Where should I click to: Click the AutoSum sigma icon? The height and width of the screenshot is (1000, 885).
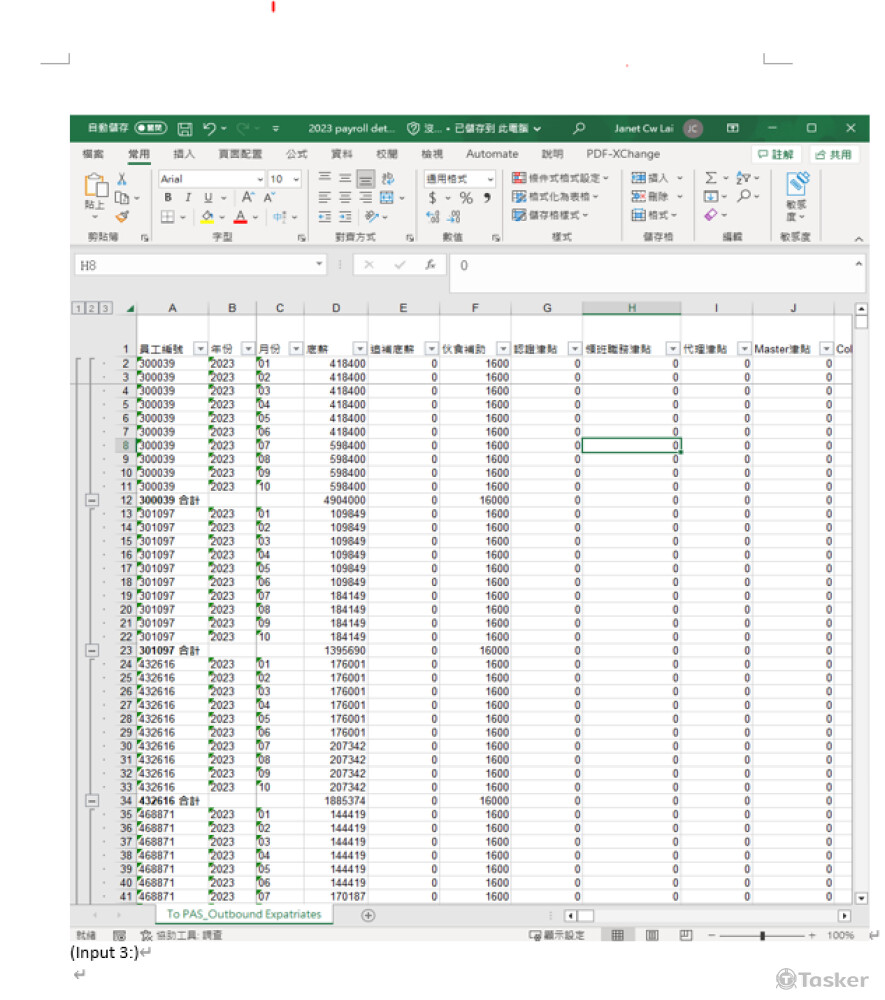coord(711,178)
